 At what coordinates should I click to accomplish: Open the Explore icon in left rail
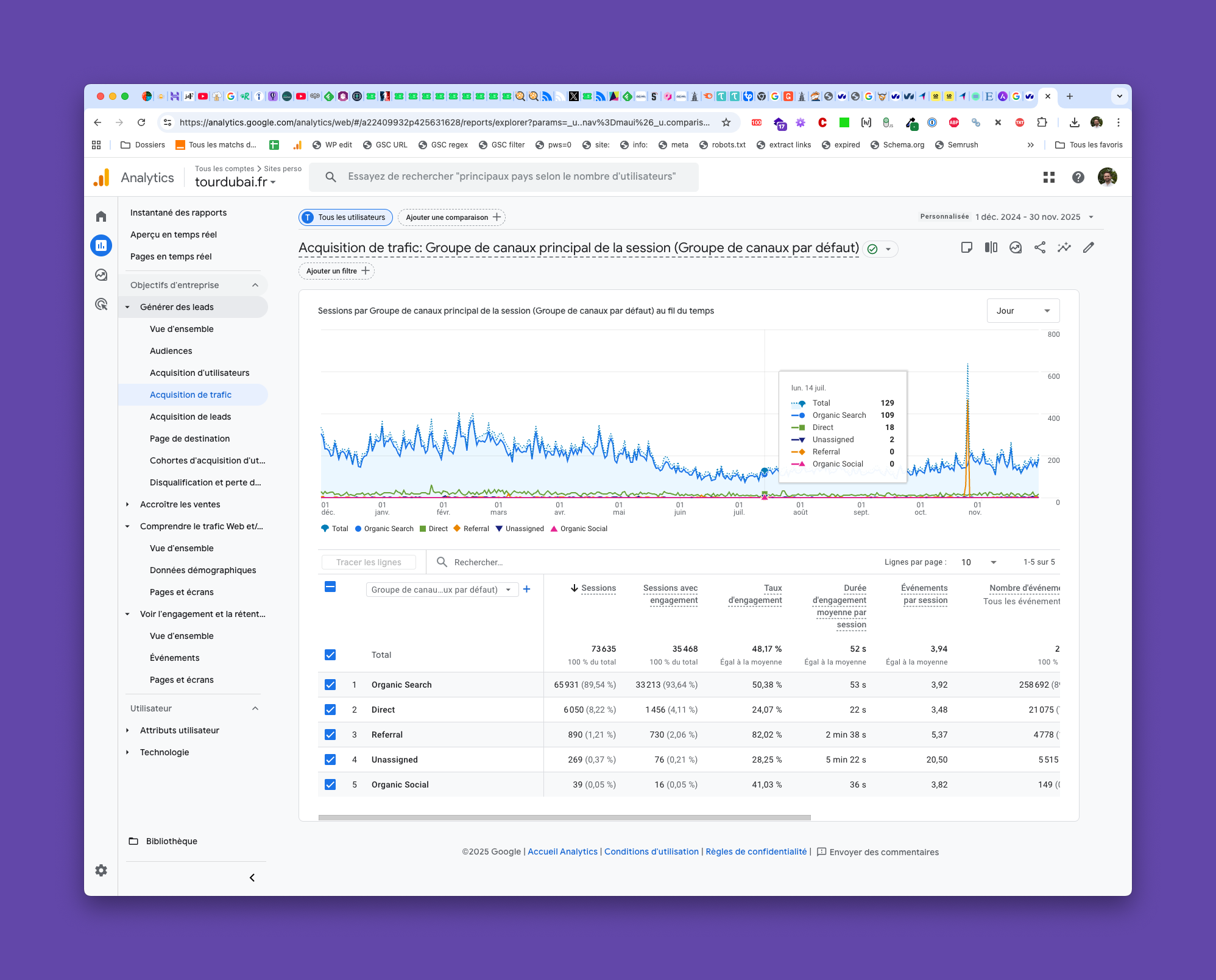pos(101,275)
